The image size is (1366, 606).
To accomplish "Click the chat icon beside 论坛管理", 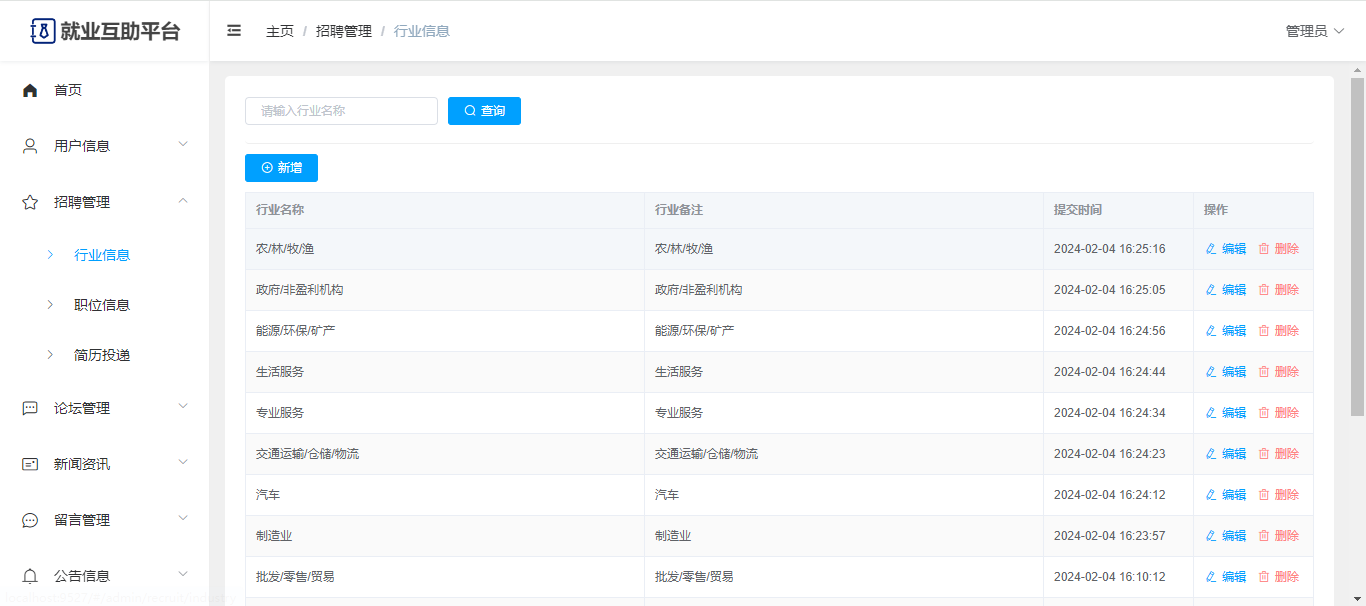I will [30, 408].
